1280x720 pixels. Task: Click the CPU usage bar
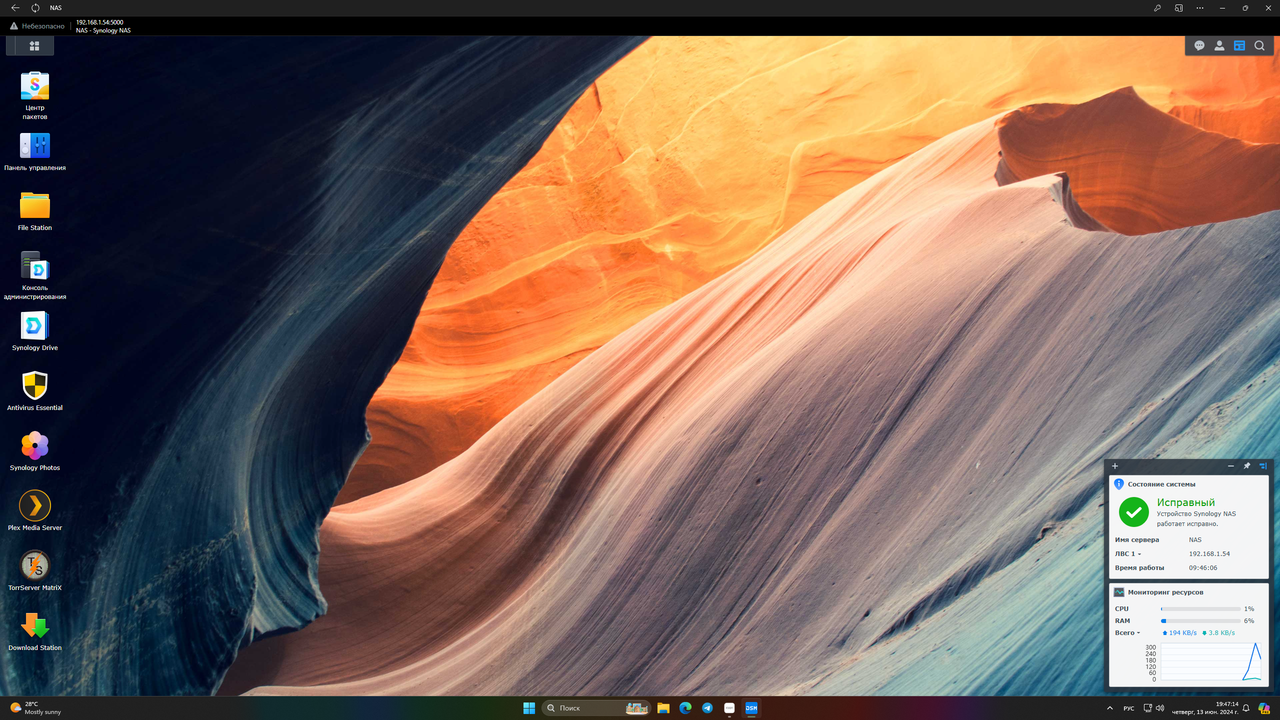point(1200,609)
